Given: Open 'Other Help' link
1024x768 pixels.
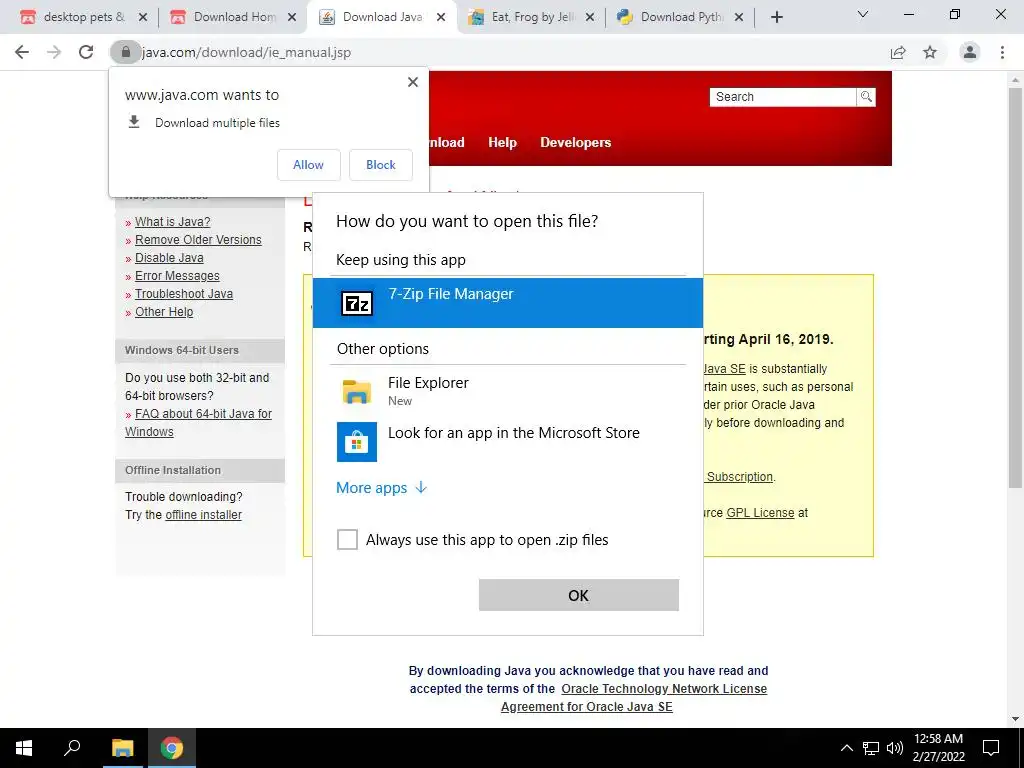Looking at the screenshot, I should point(164,312).
